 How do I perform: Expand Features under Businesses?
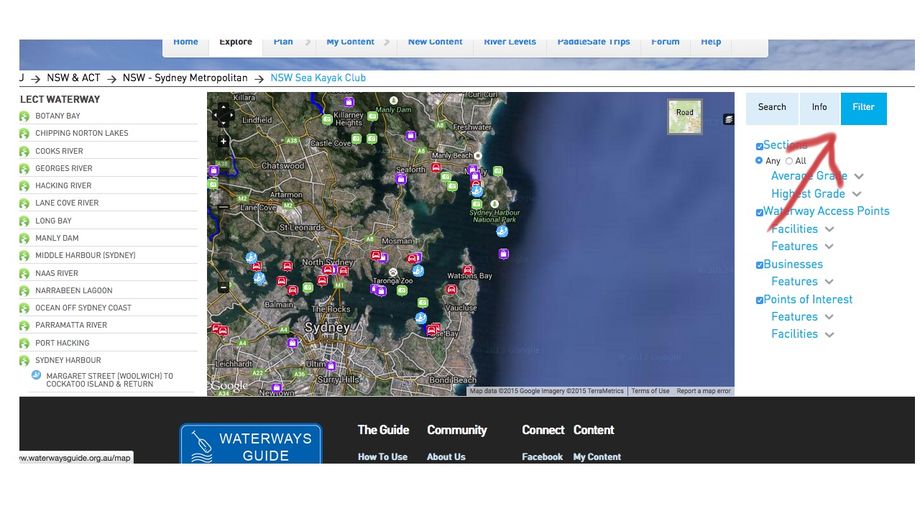[x=829, y=282]
